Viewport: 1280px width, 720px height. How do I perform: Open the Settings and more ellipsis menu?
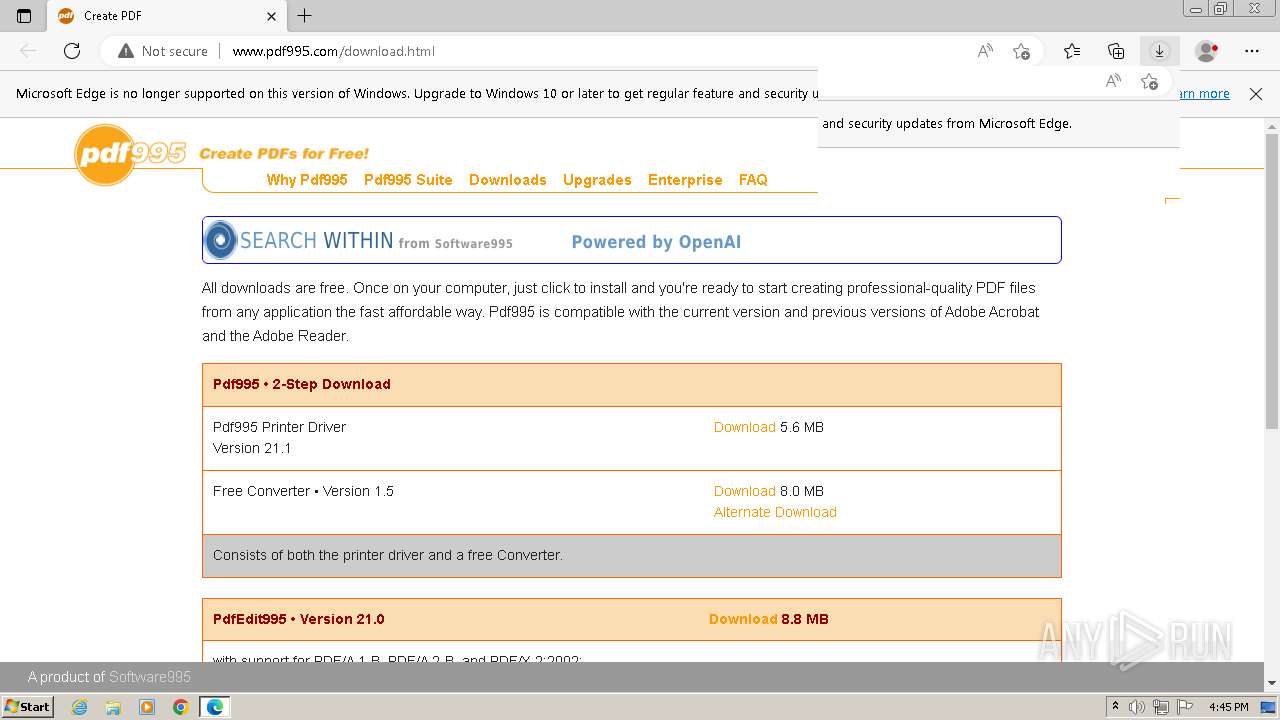point(1252,51)
